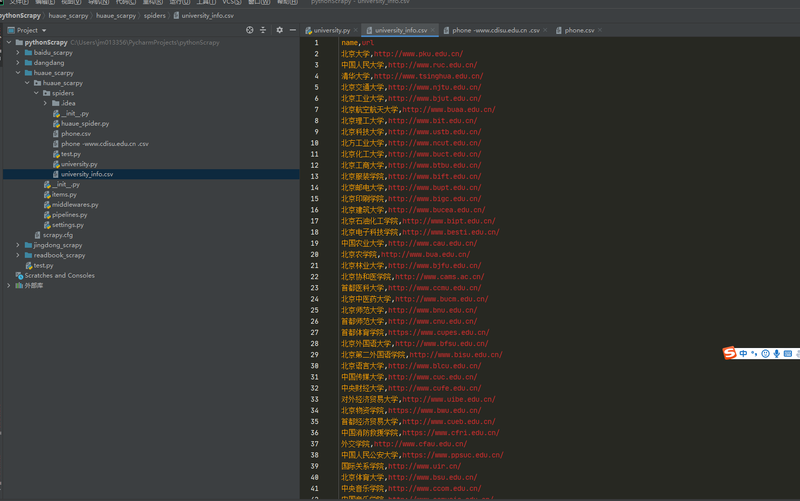Expand the dangdang folder
This screenshot has width=800, height=501.
pyautogui.click(x=18, y=63)
